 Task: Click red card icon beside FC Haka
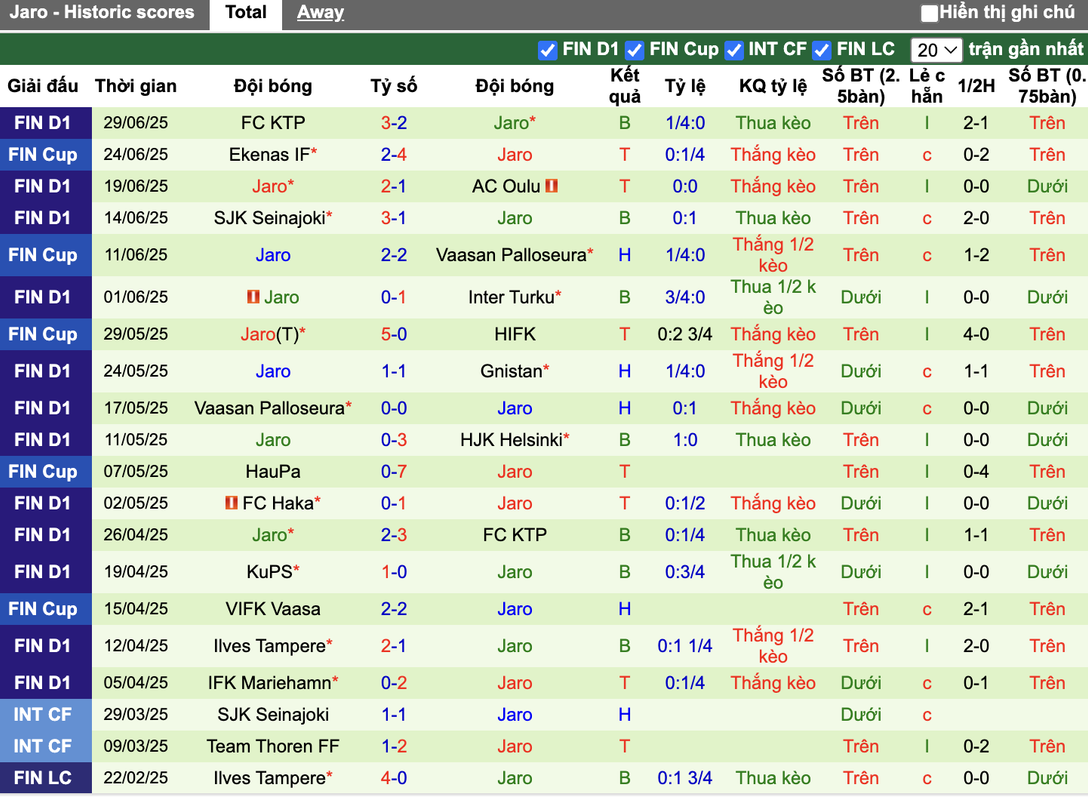(x=232, y=503)
